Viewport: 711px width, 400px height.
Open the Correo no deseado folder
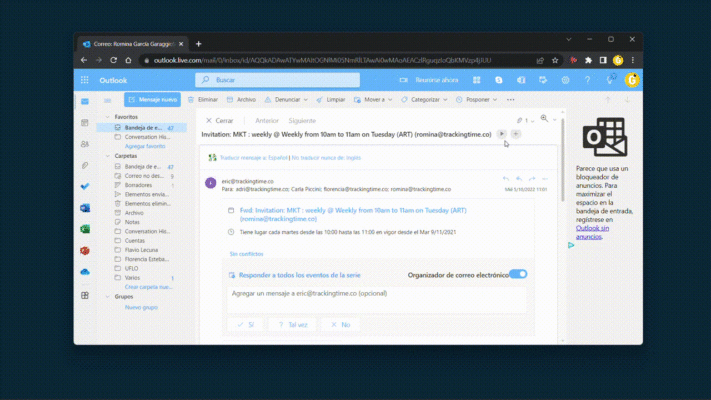(144, 176)
